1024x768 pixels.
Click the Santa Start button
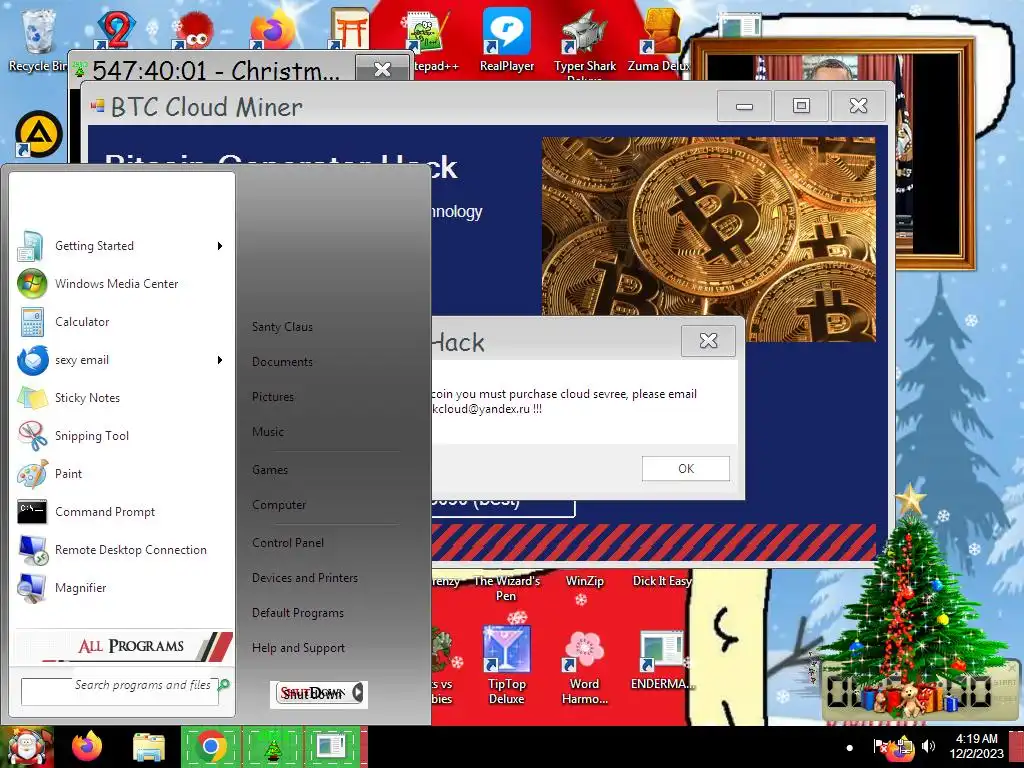(x=27, y=747)
